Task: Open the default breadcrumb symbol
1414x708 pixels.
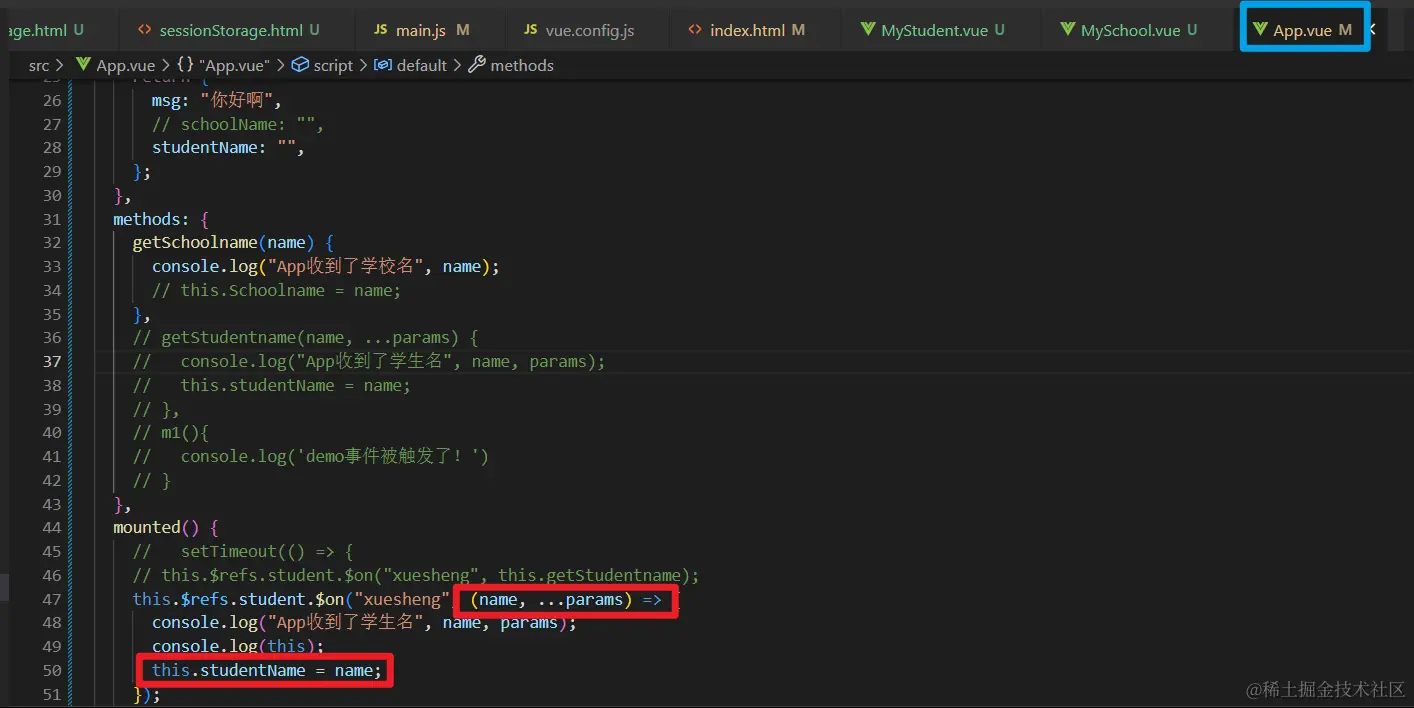Action: (411, 65)
